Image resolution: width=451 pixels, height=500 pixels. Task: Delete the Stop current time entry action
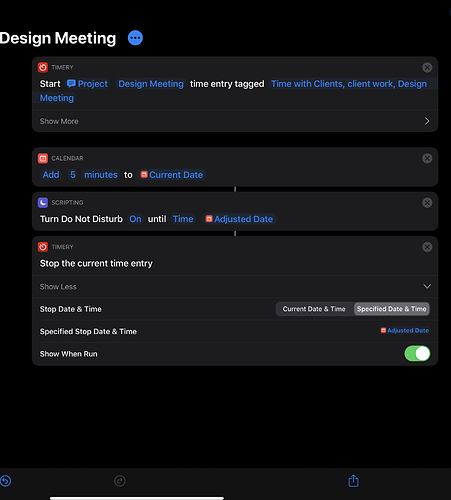click(x=427, y=247)
